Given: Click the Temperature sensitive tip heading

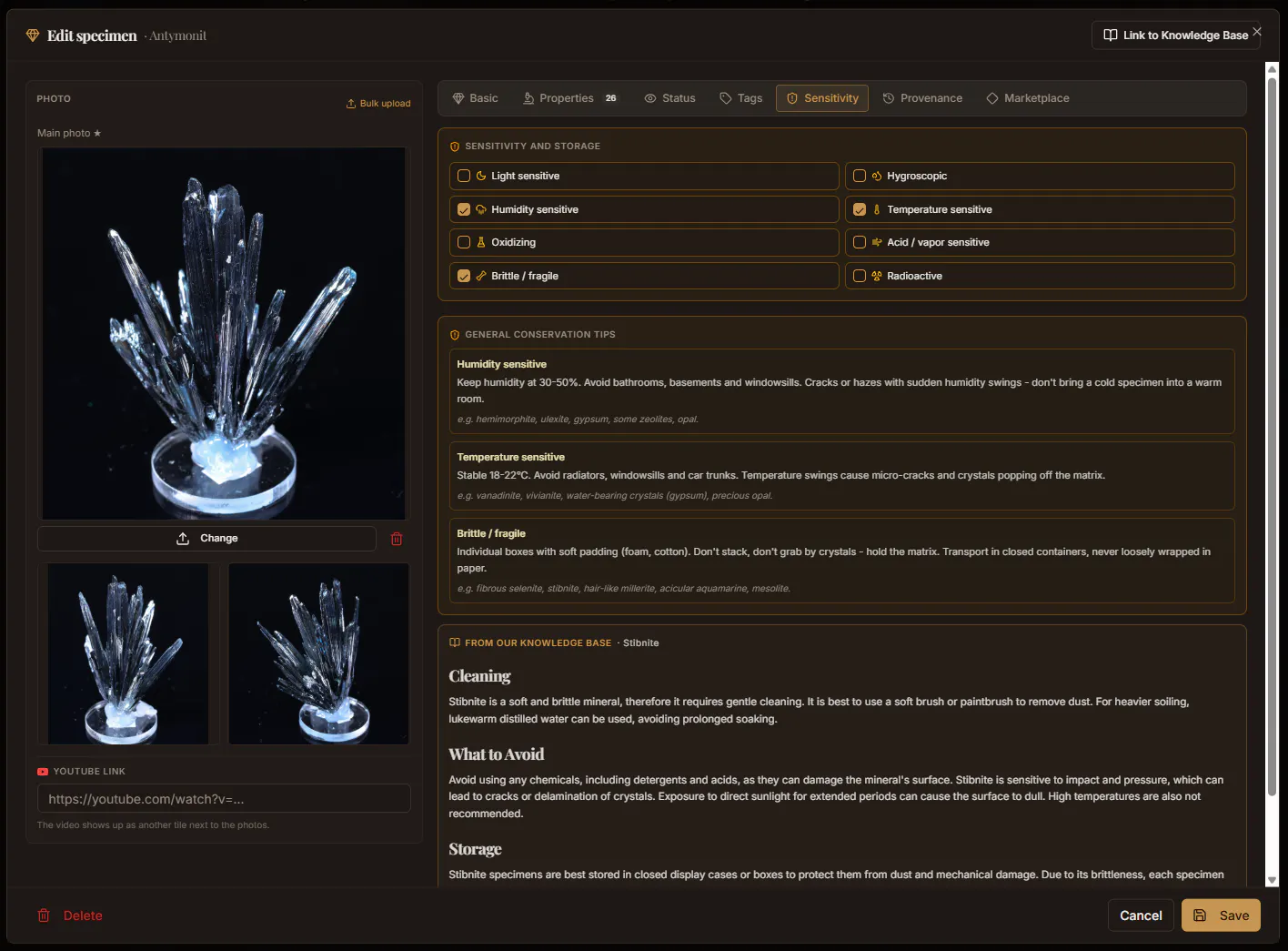Looking at the screenshot, I should click(510, 457).
